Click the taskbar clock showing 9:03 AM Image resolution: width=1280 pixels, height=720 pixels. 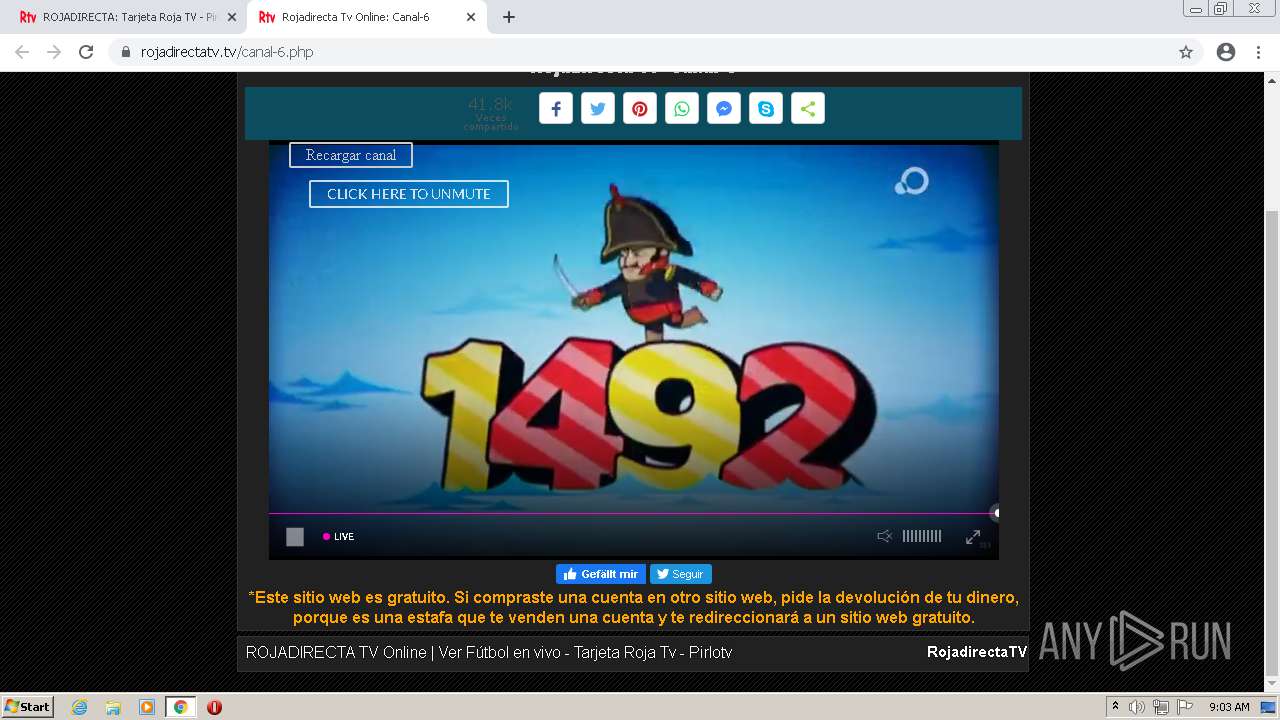point(1229,707)
